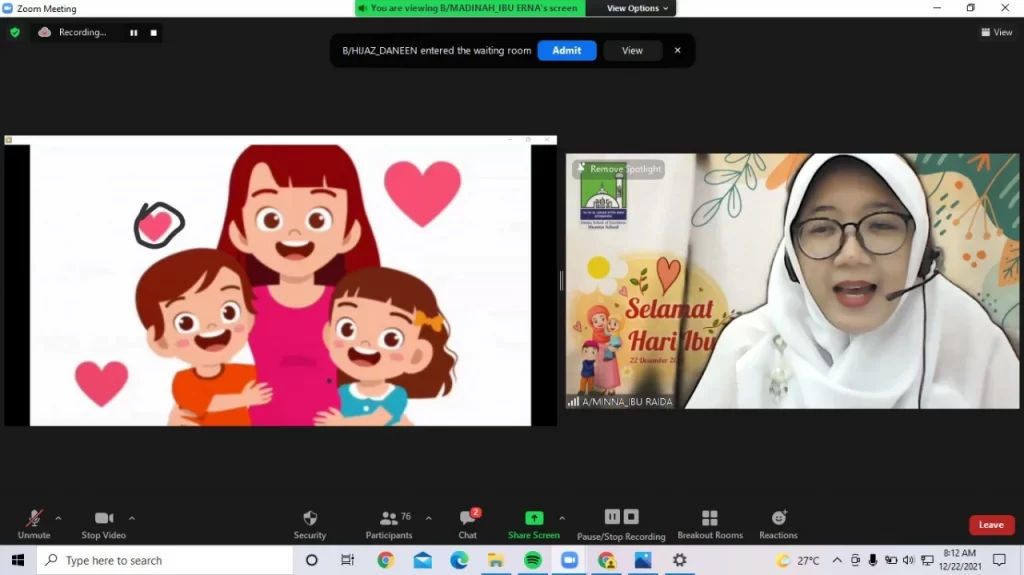Expand video options arrow beside Stop Video
The height and width of the screenshot is (575, 1024).
(x=132, y=518)
